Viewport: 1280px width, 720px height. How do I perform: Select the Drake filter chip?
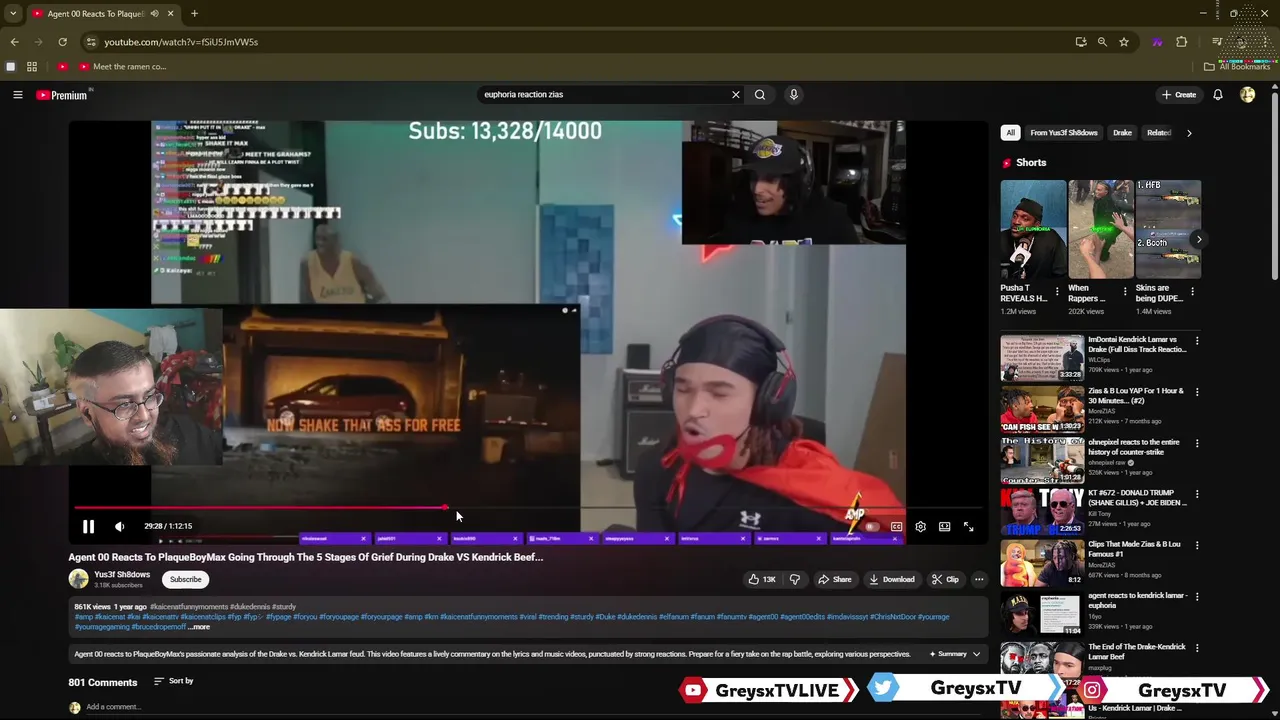tap(1122, 133)
